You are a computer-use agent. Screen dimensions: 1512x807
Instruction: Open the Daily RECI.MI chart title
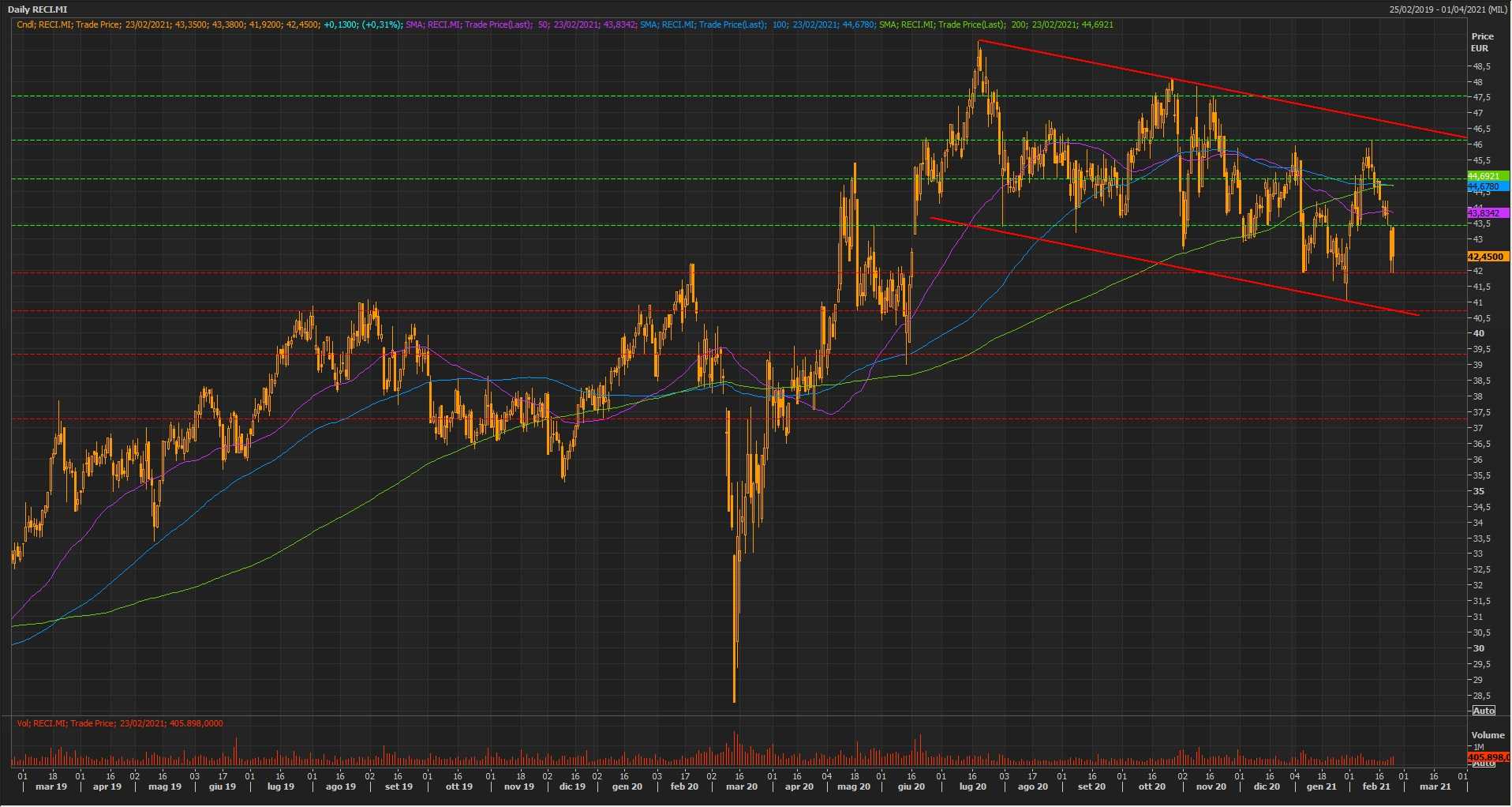coord(38,9)
